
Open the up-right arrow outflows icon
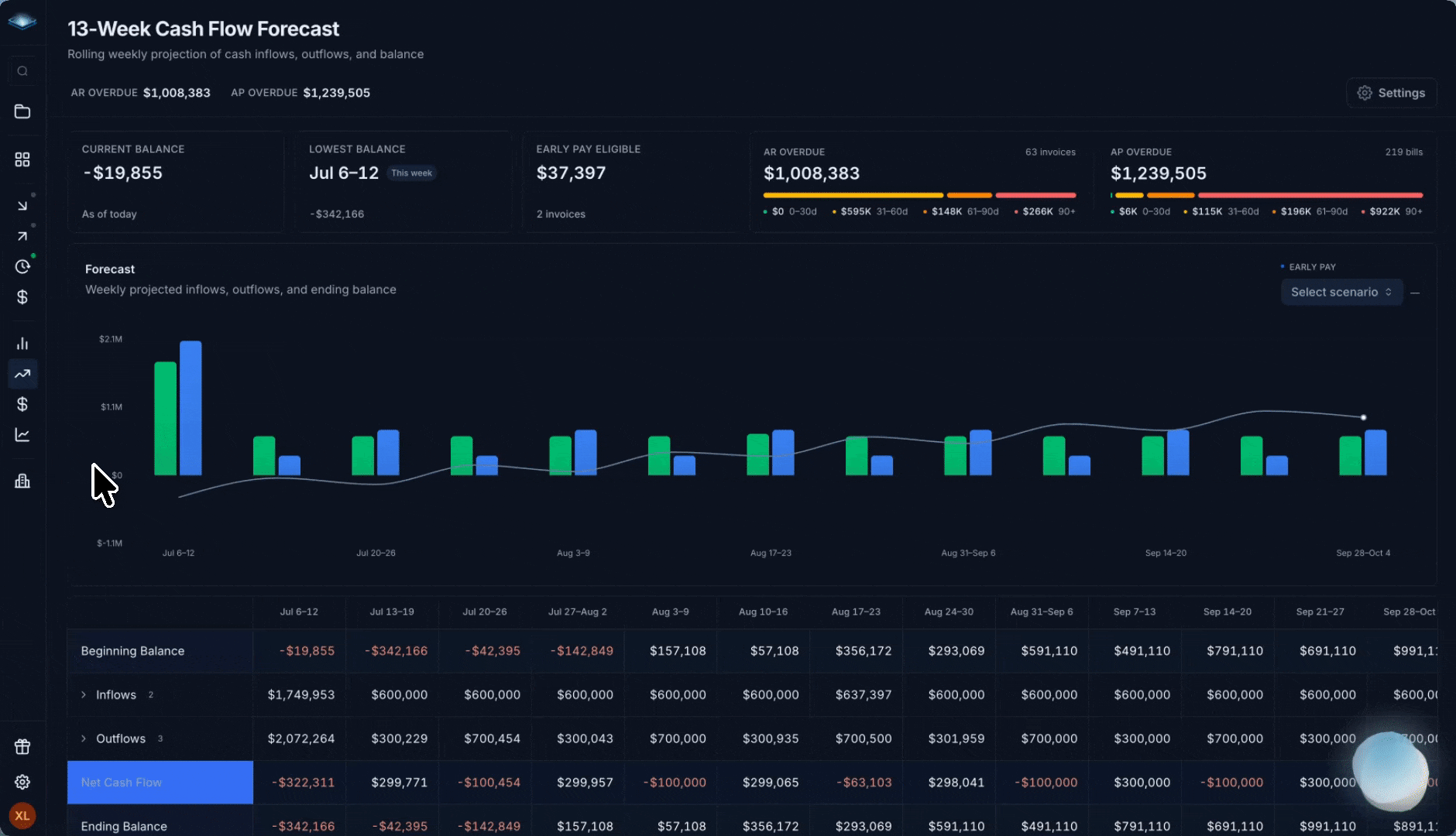22,236
